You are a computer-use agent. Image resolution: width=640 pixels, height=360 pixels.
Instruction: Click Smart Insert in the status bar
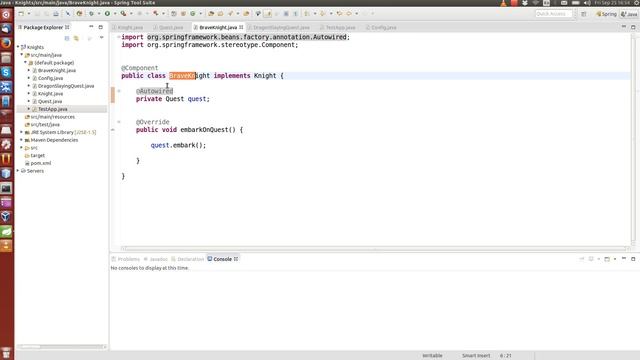click(476, 356)
